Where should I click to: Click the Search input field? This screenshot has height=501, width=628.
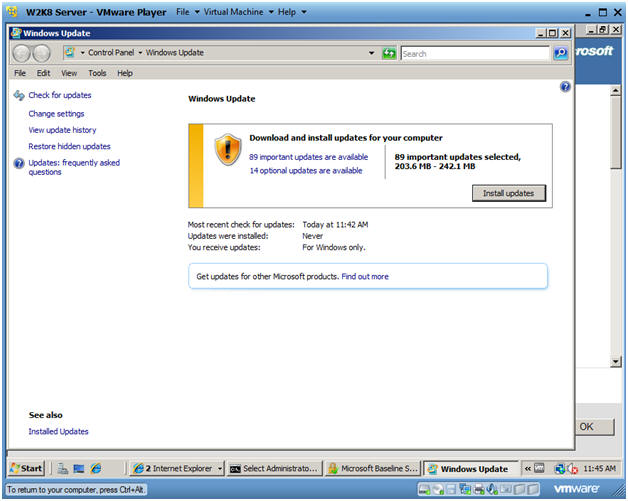[475, 54]
